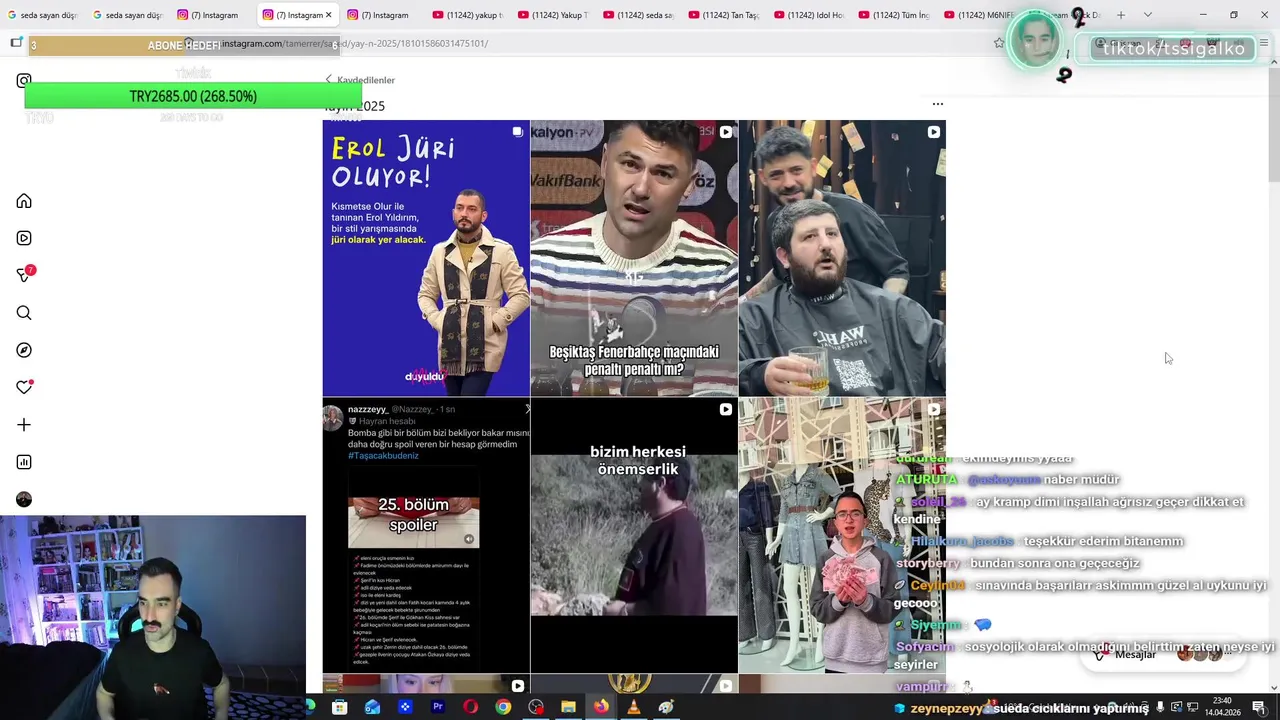Open Microsoft Store from the taskbar
The height and width of the screenshot is (720, 1280).
[x=340, y=707]
